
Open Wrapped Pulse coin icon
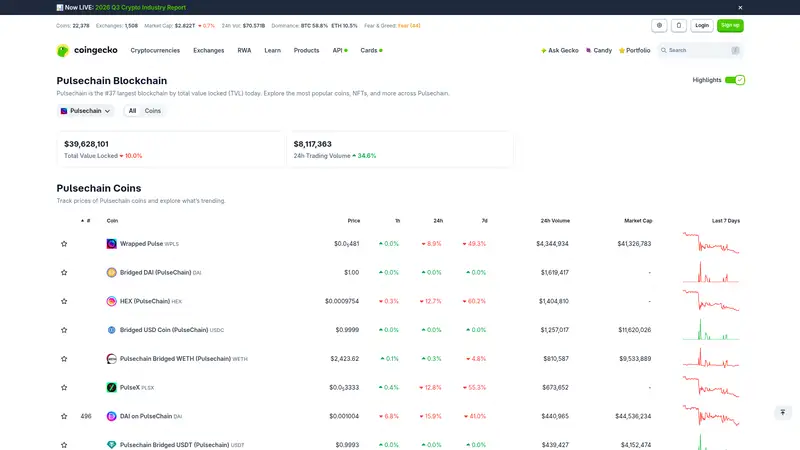111,244
